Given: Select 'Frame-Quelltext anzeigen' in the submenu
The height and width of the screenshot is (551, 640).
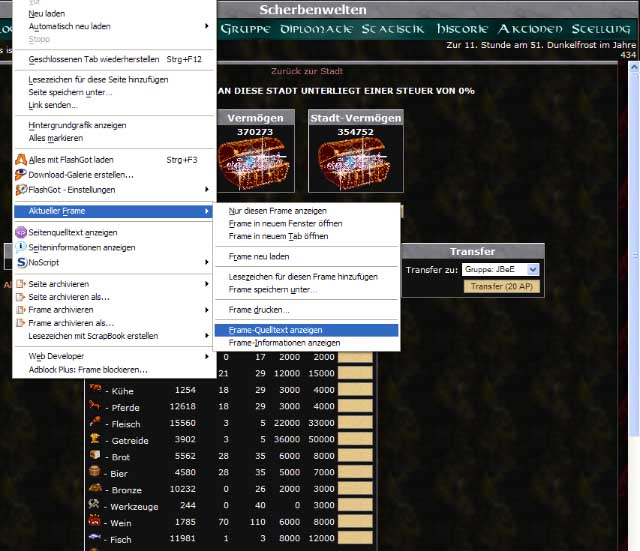Looking at the screenshot, I should [306, 329].
